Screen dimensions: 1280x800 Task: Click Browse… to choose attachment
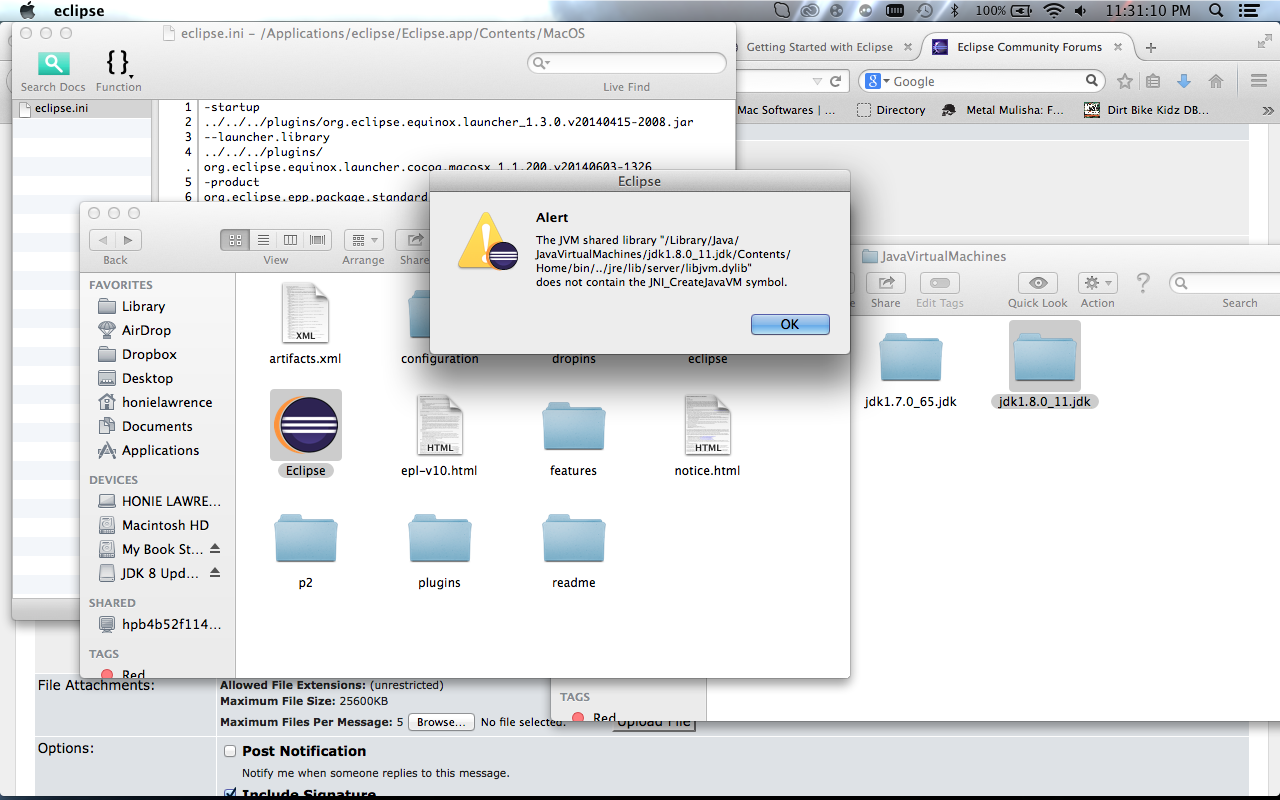pos(441,722)
